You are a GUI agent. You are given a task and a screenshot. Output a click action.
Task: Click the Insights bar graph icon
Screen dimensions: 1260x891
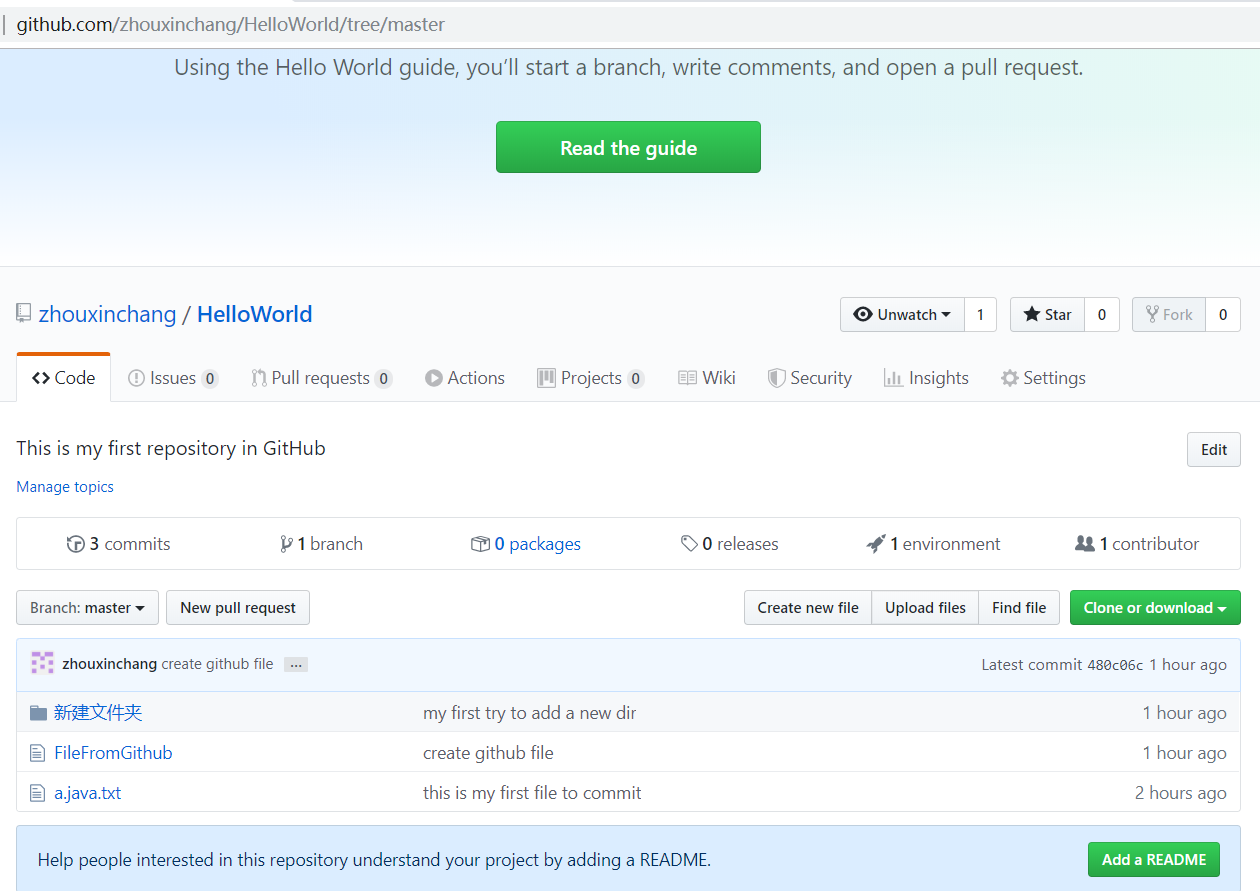[893, 378]
